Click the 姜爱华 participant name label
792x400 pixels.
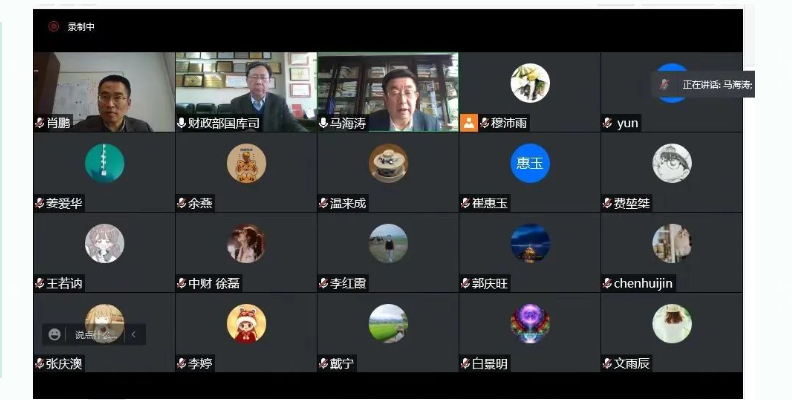click(64, 203)
